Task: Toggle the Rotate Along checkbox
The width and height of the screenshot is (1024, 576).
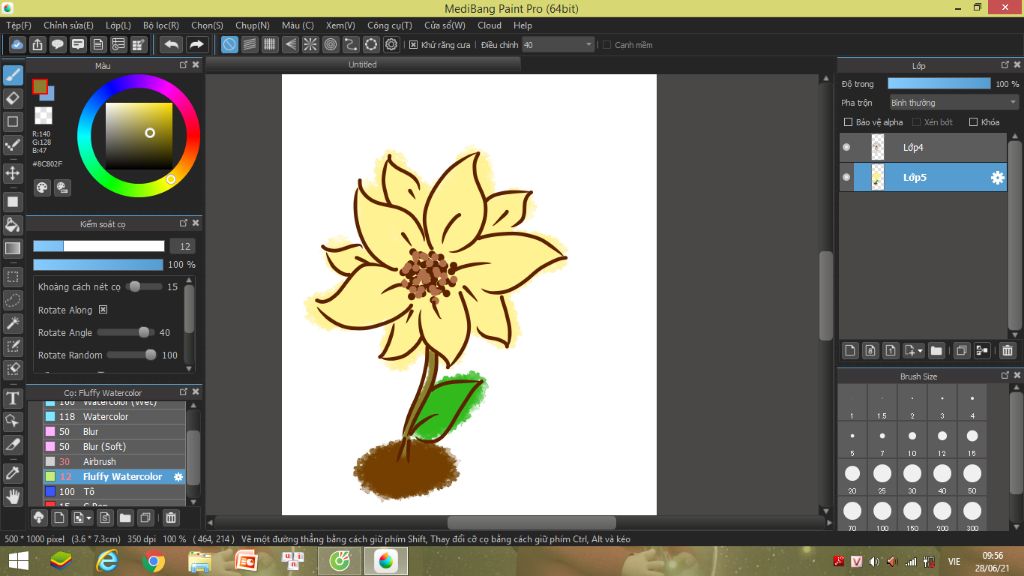Action: tap(103, 310)
